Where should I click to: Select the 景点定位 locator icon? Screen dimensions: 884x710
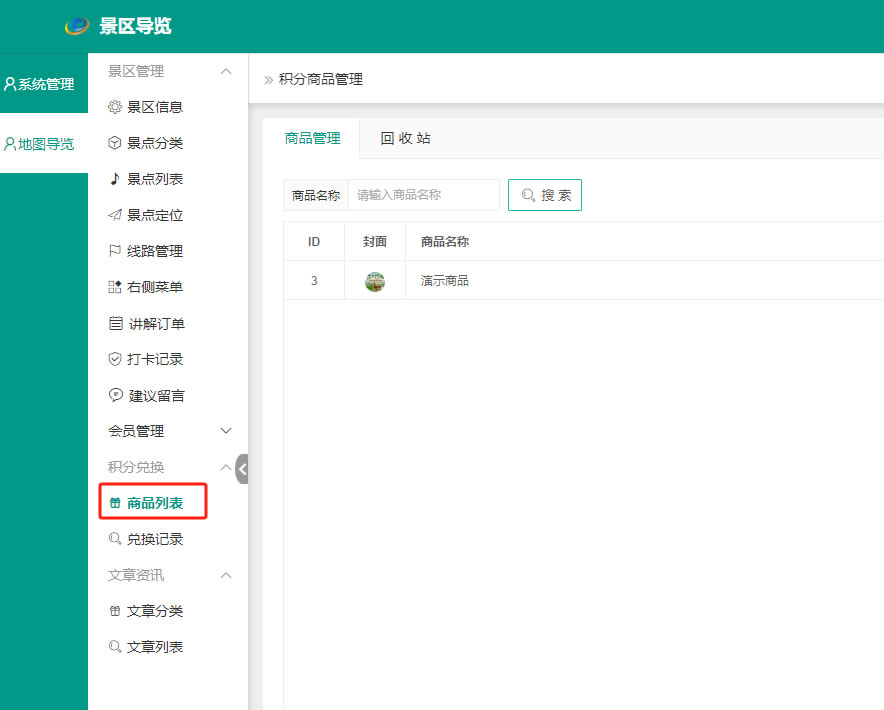click(115, 215)
